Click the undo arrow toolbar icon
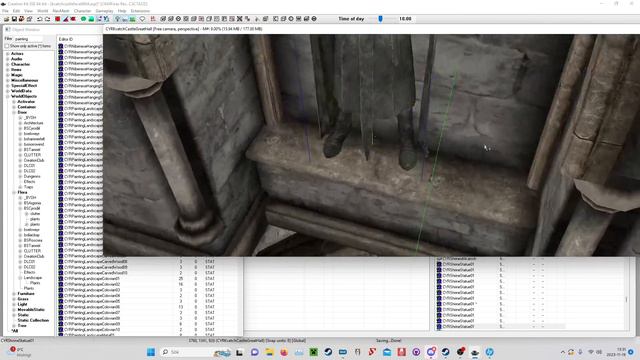Viewport: 640px width, 360px height. click(x=40, y=19)
